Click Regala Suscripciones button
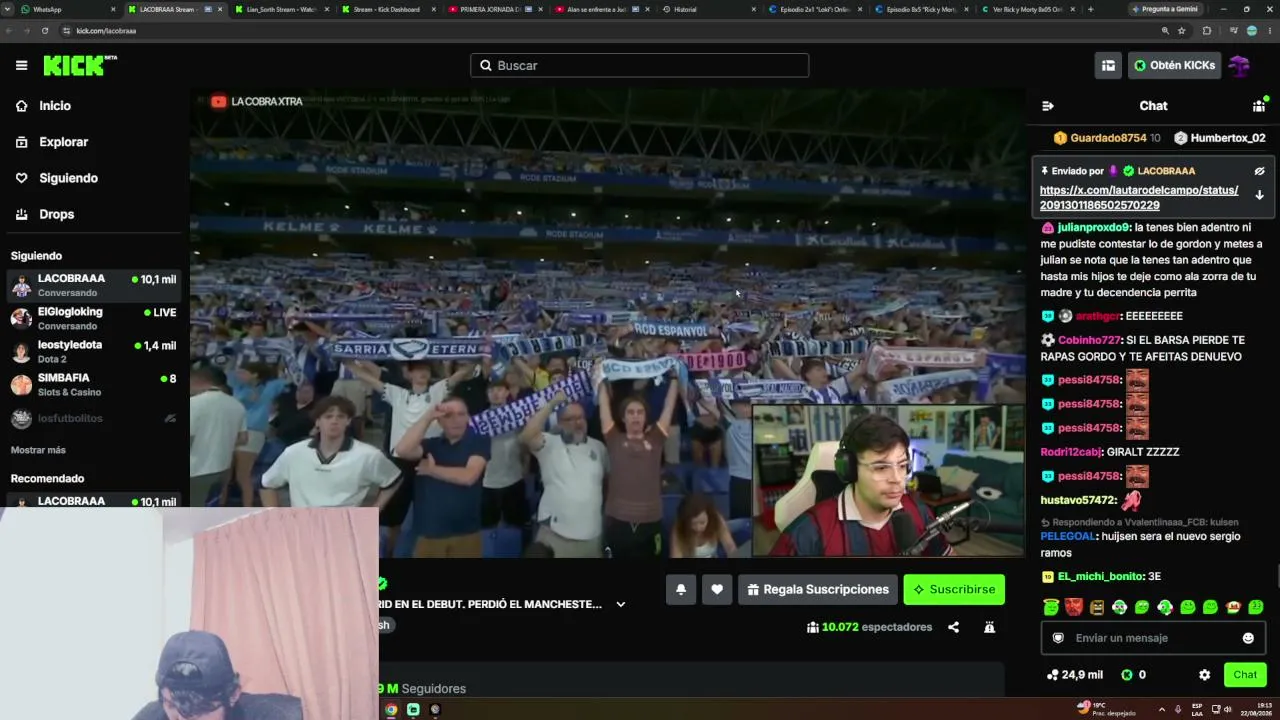The width and height of the screenshot is (1280, 720). click(817, 589)
